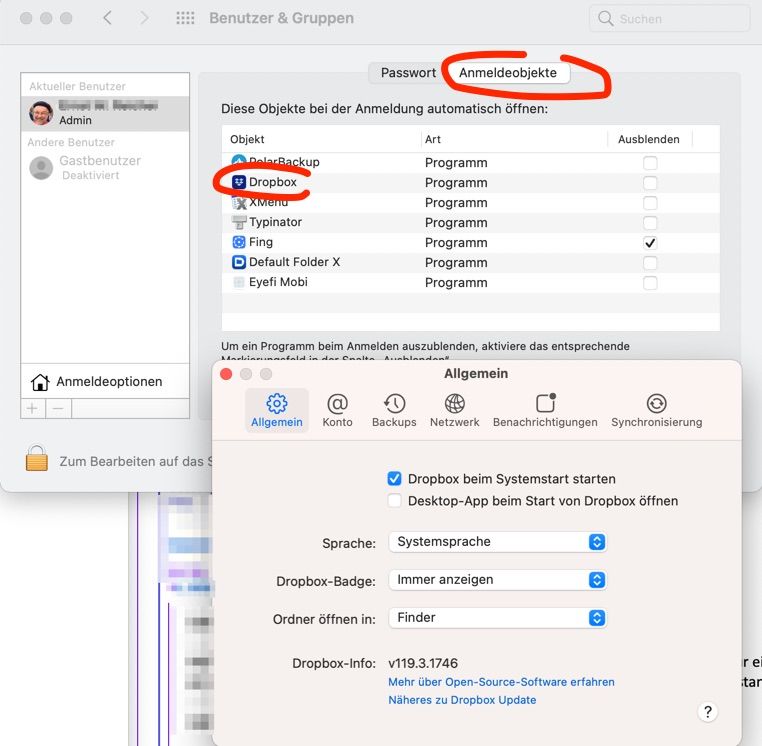Toggle Ausblenden checkbox for Eyefi Mobi
Viewport: 762px width, 746px height.
pyautogui.click(x=650, y=282)
